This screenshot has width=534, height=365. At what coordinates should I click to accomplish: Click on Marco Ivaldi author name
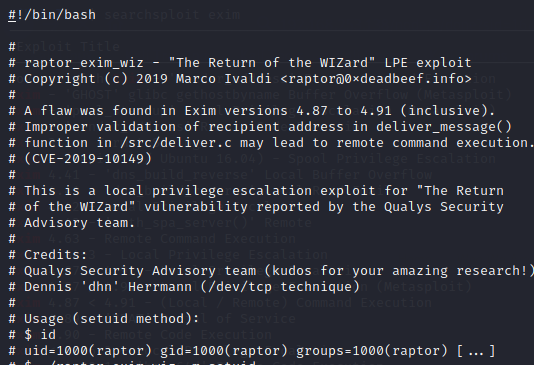tap(223, 79)
